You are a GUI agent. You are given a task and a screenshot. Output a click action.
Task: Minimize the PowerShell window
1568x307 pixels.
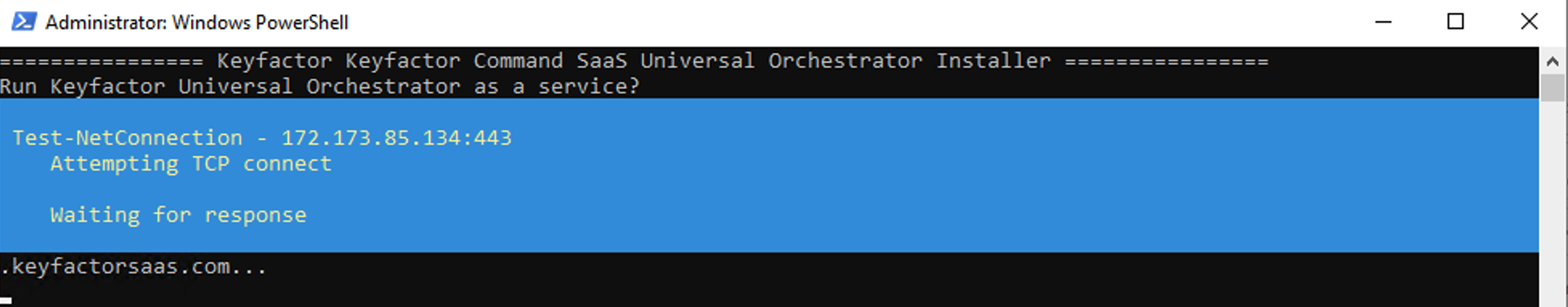(1383, 22)
